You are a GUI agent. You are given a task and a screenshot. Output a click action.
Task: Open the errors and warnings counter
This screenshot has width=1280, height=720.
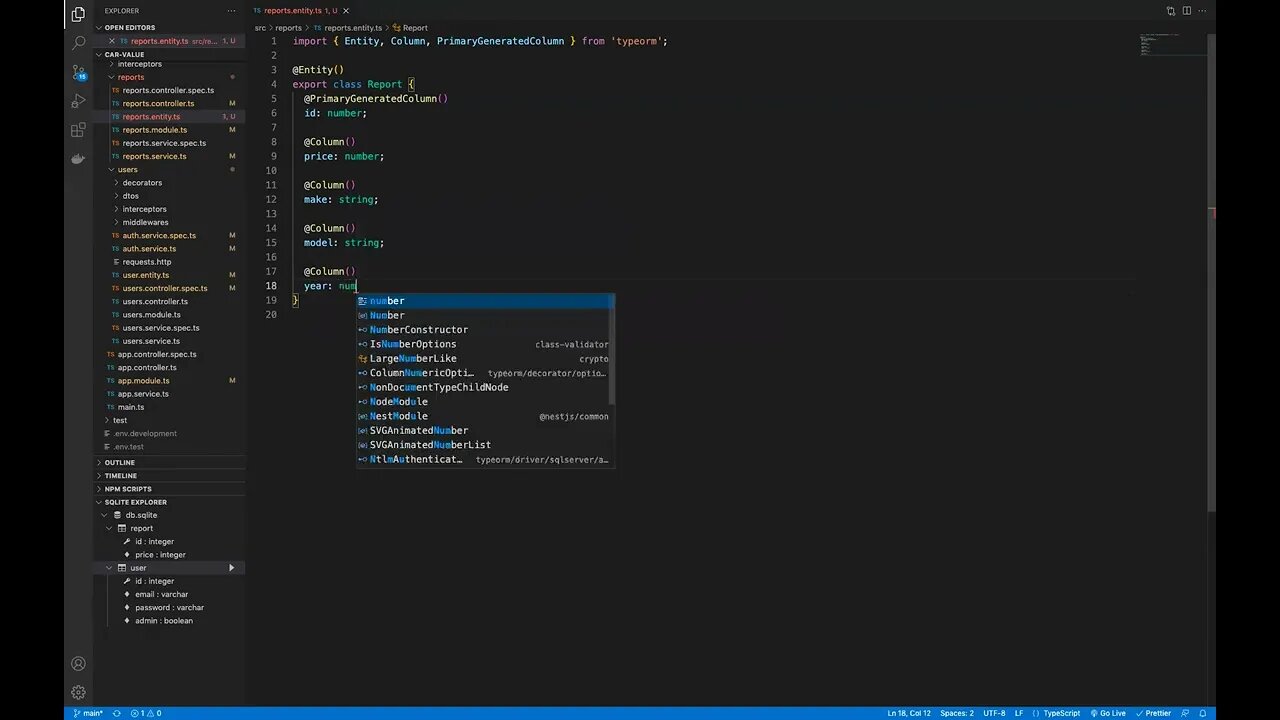pos(146,713)
